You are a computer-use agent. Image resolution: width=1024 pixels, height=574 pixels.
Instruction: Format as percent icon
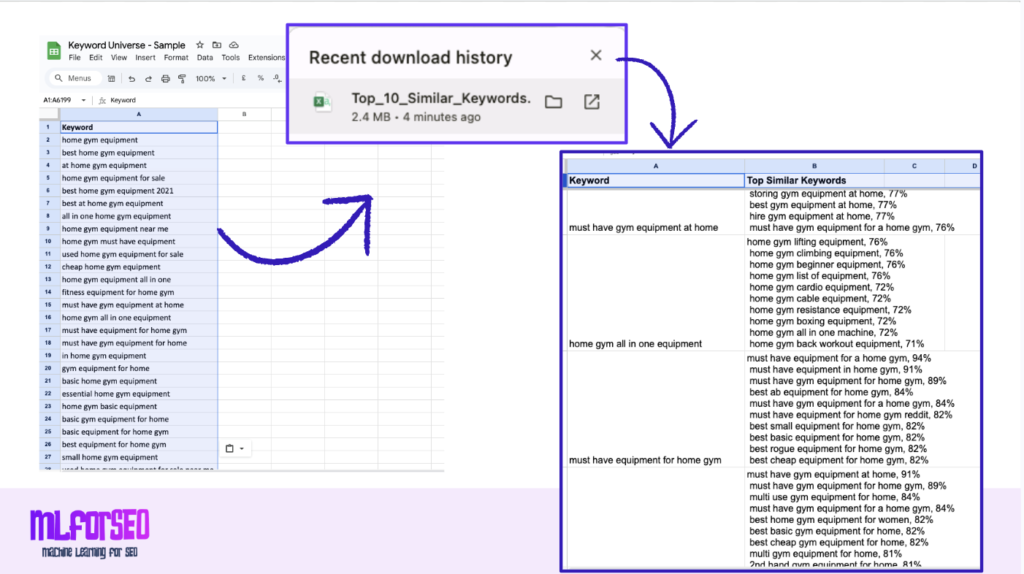tap(261, 78)
